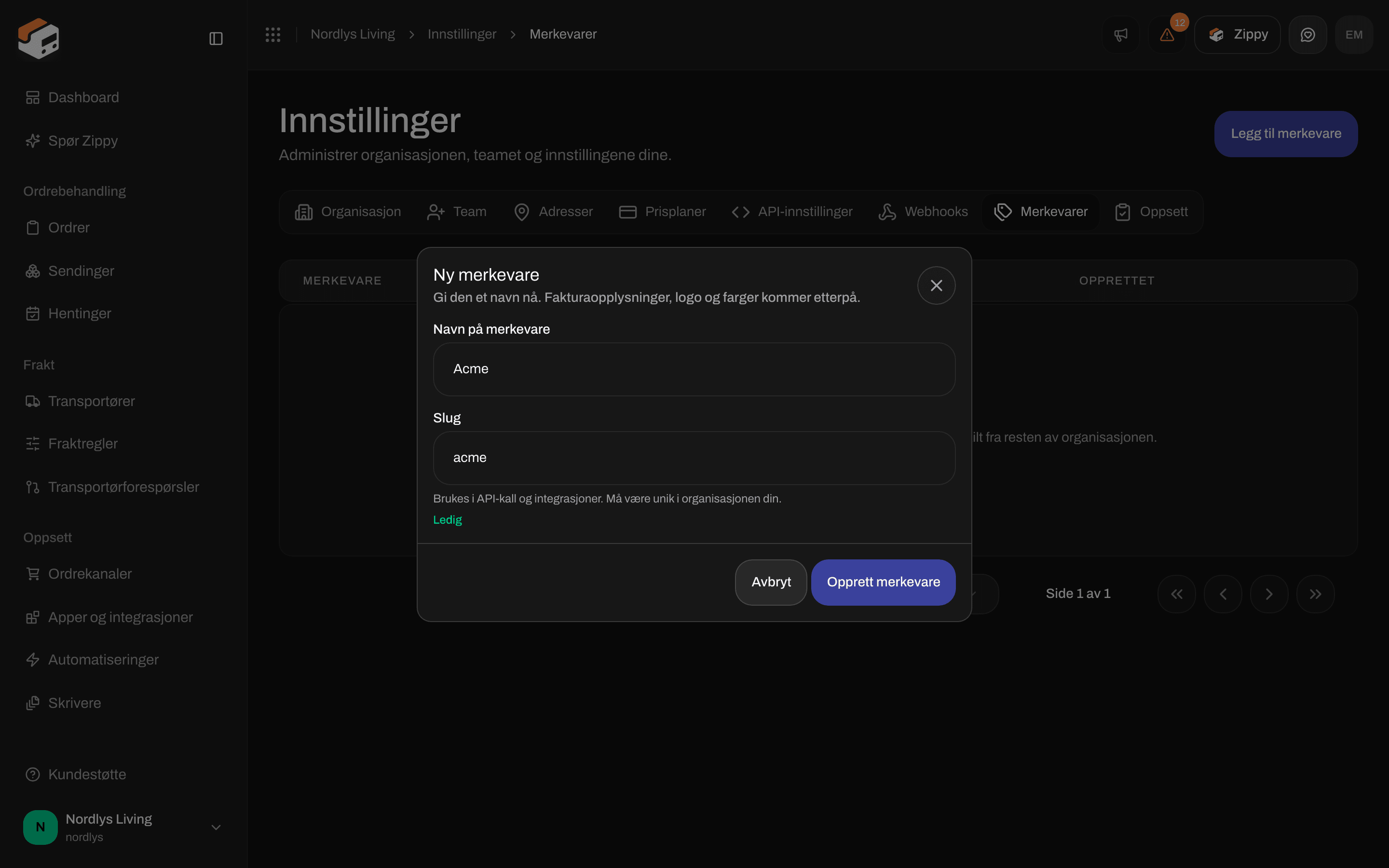
Task: Click the Avbryt button
Action: (771, 582)
